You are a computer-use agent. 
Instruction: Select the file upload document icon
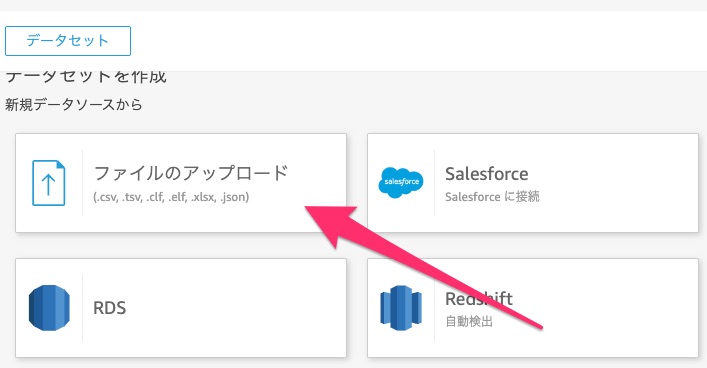pos(49,183)
